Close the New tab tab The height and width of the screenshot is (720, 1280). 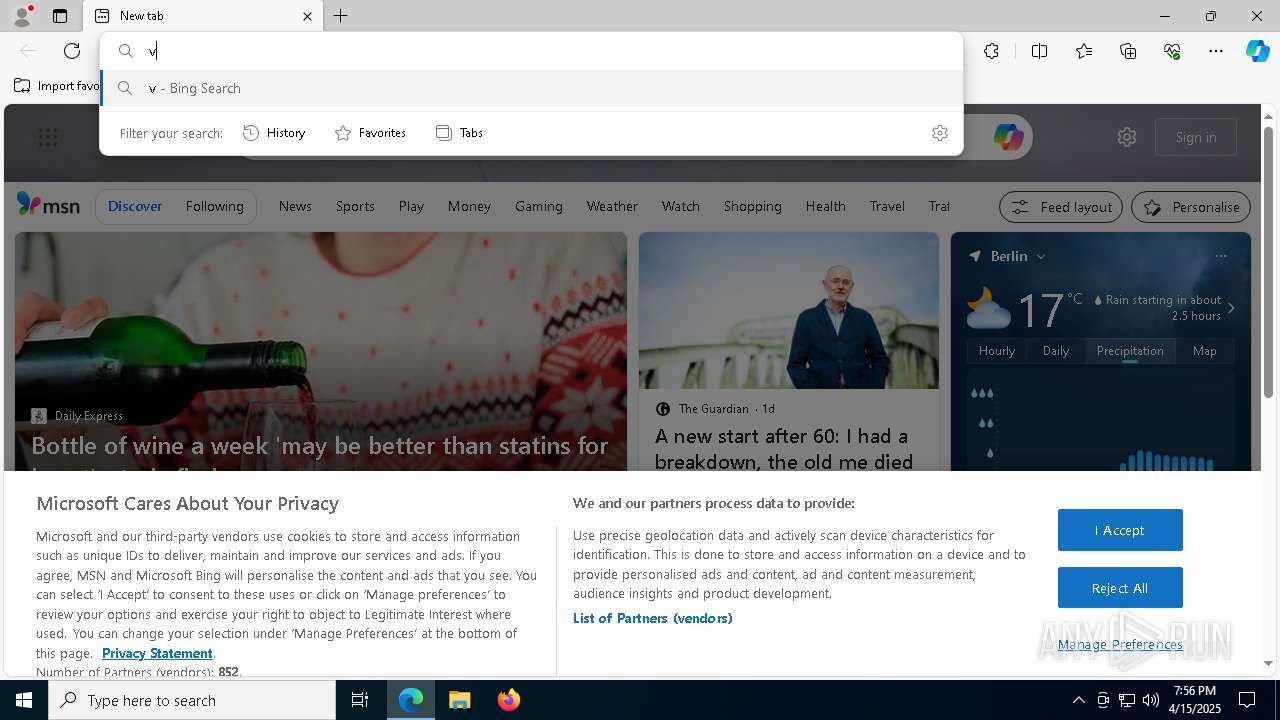307,16
